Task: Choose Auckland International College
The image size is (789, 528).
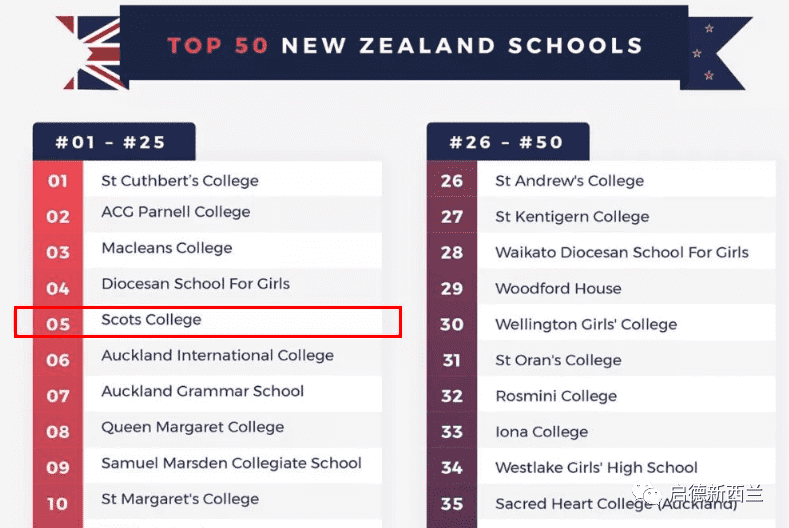Action: (217, 356)
